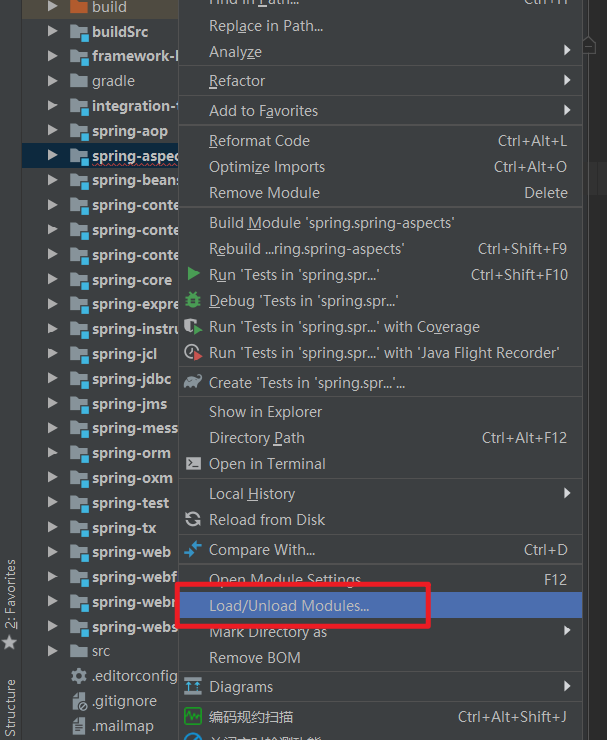
Task: Select the spring-jms module row
Action: click(x=100, y=404)
